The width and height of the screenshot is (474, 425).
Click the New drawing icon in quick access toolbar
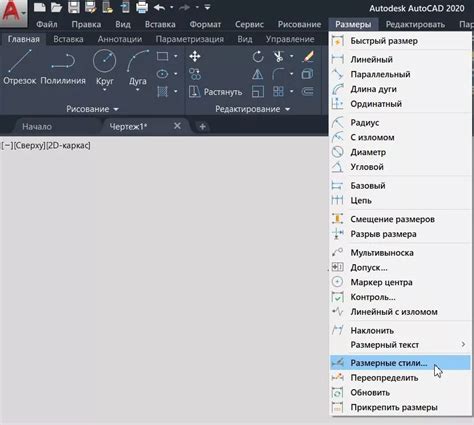[40, 7]
